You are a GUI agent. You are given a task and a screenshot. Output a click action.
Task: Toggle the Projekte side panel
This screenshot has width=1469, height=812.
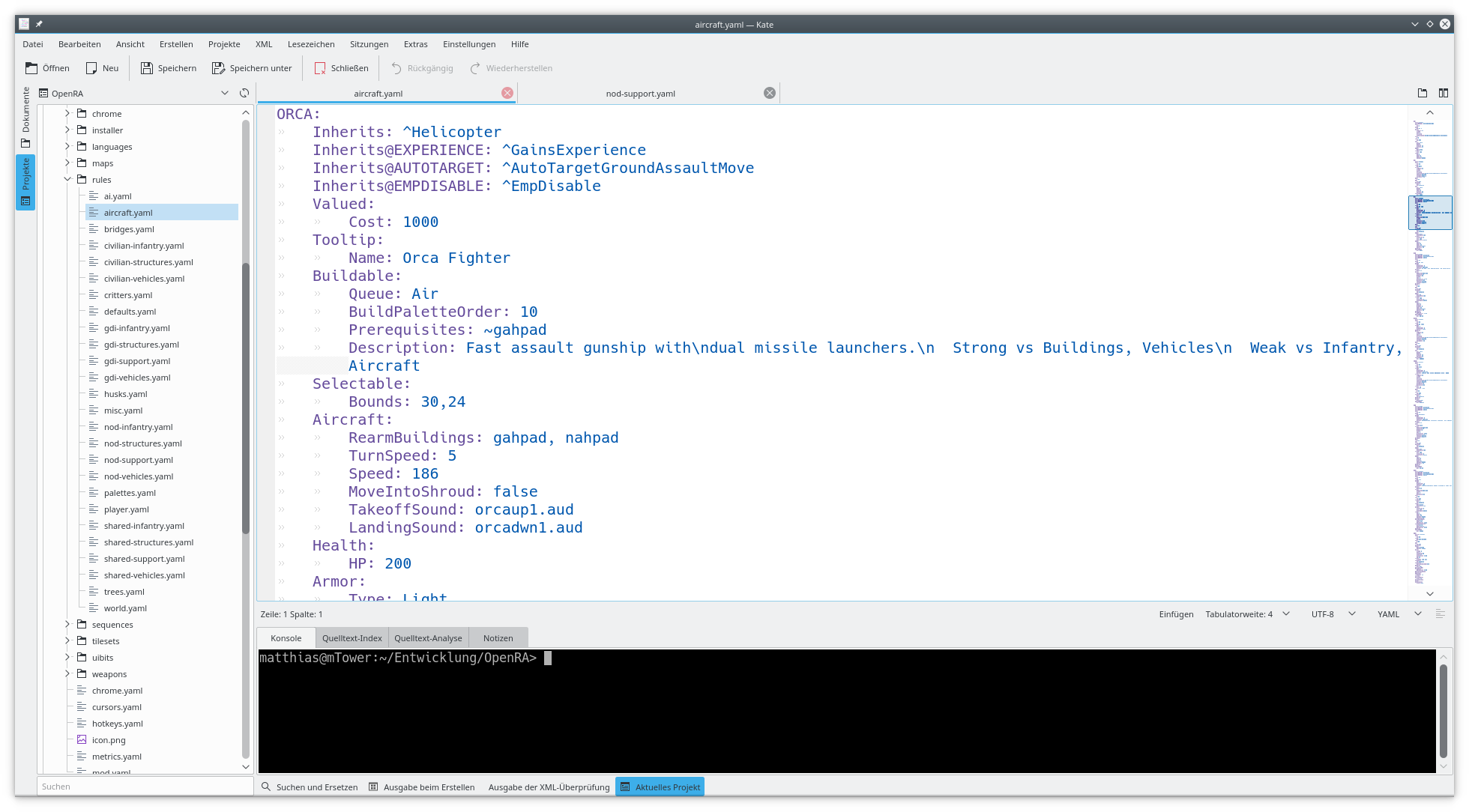pos(25,182)
